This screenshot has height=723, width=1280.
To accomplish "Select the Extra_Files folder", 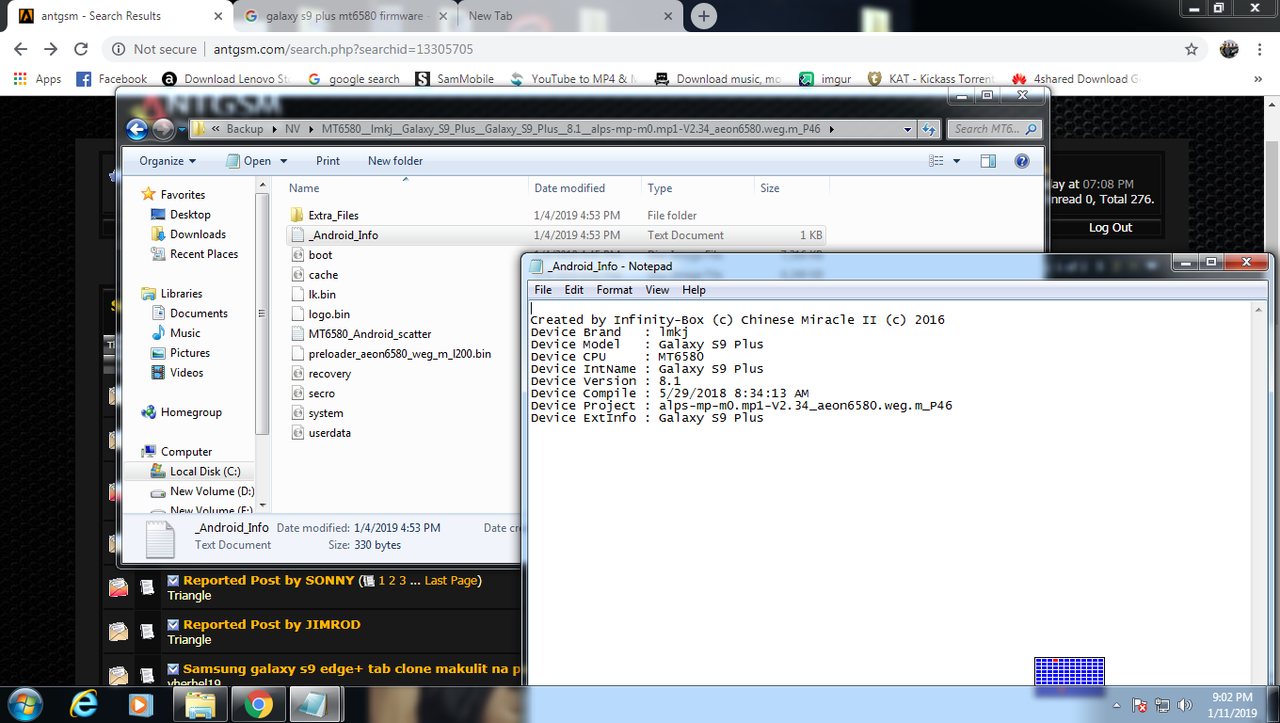I will tap(333, 215).
